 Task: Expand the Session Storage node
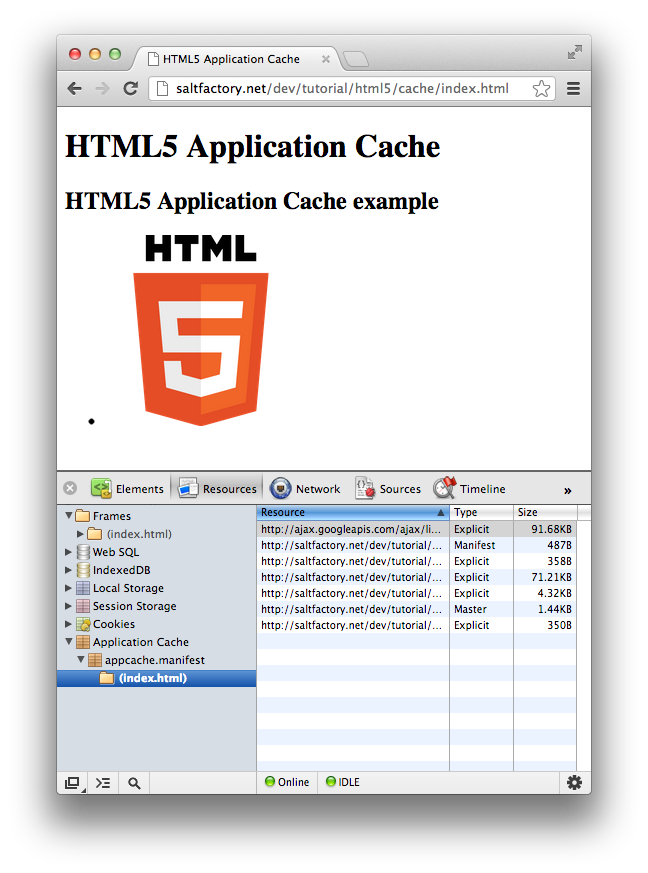(68, 606)
